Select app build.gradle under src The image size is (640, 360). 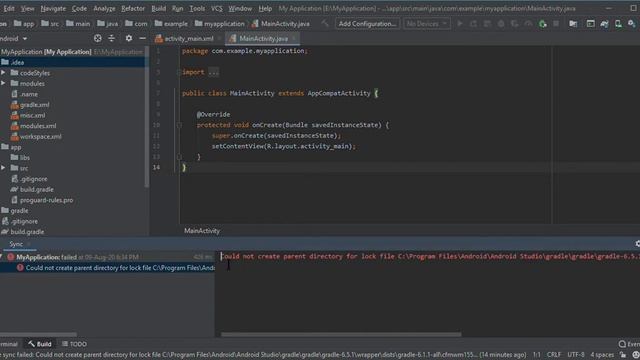[x=32, y=189]
